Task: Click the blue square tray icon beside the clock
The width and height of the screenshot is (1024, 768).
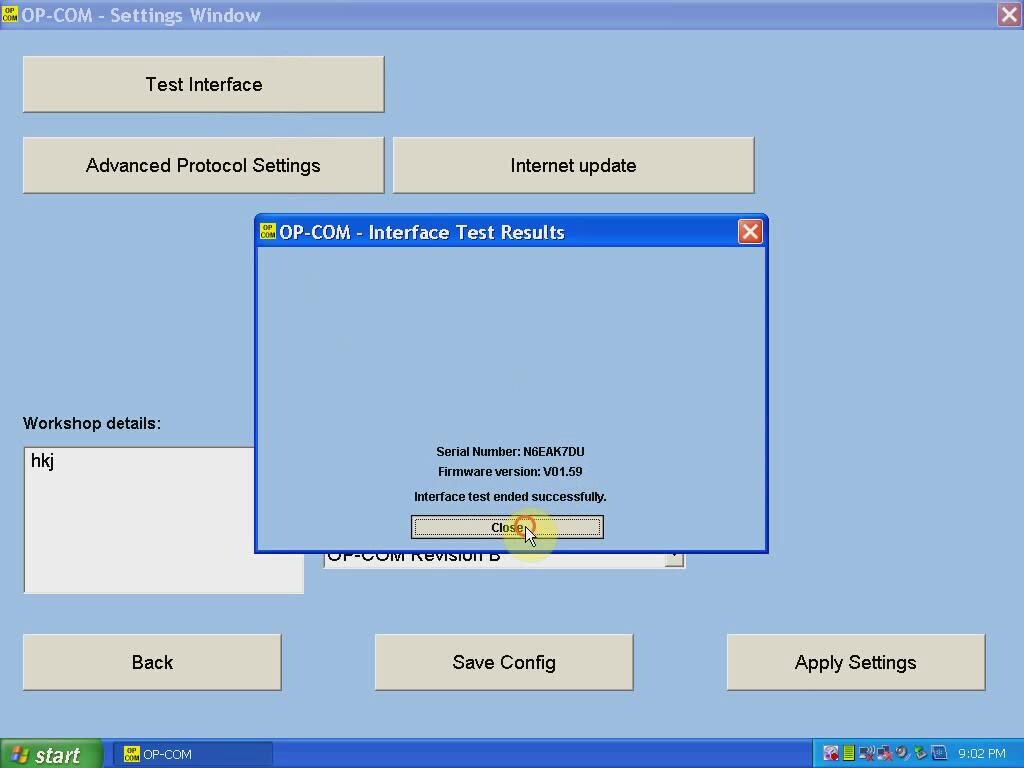Action: click(x=938, y=754)
